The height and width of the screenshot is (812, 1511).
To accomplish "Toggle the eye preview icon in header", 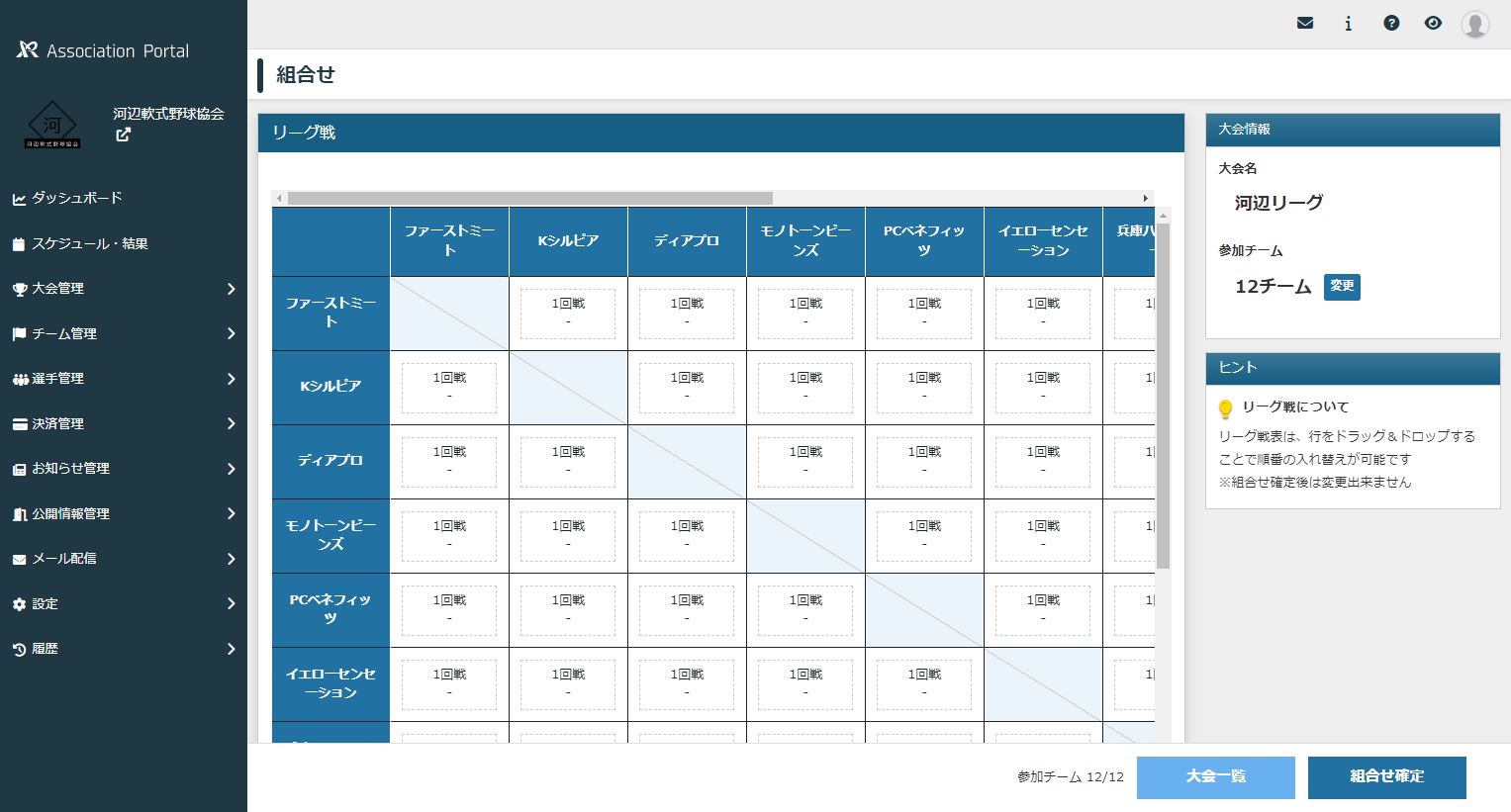I will tap(1433, 23).
